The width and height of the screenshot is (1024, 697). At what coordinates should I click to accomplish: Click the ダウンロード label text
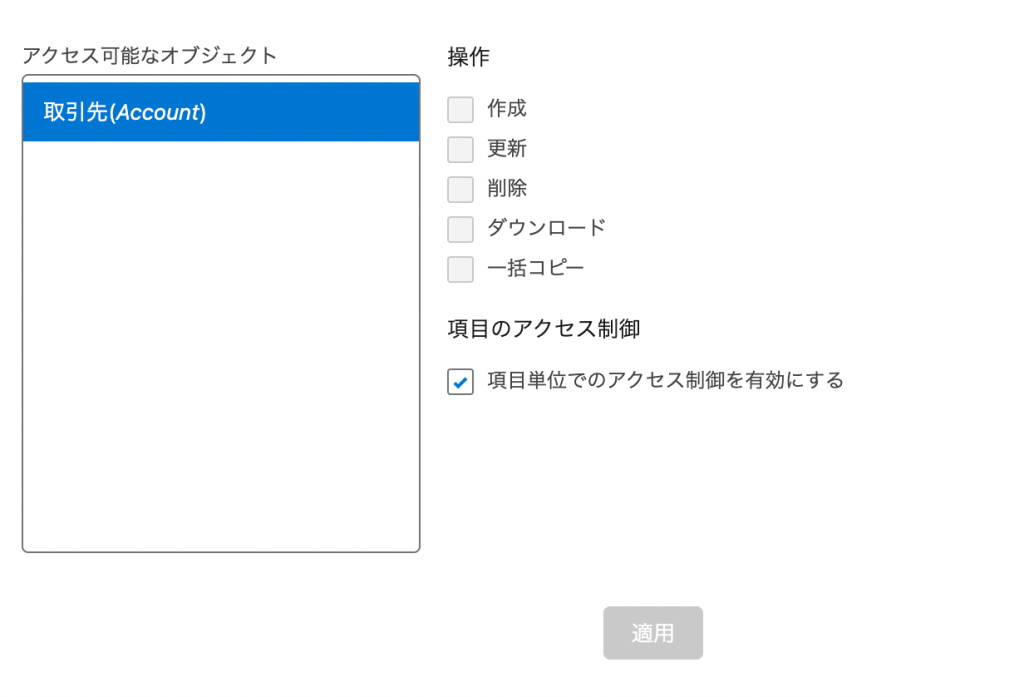pyautogui.click(x=547, y=228)
